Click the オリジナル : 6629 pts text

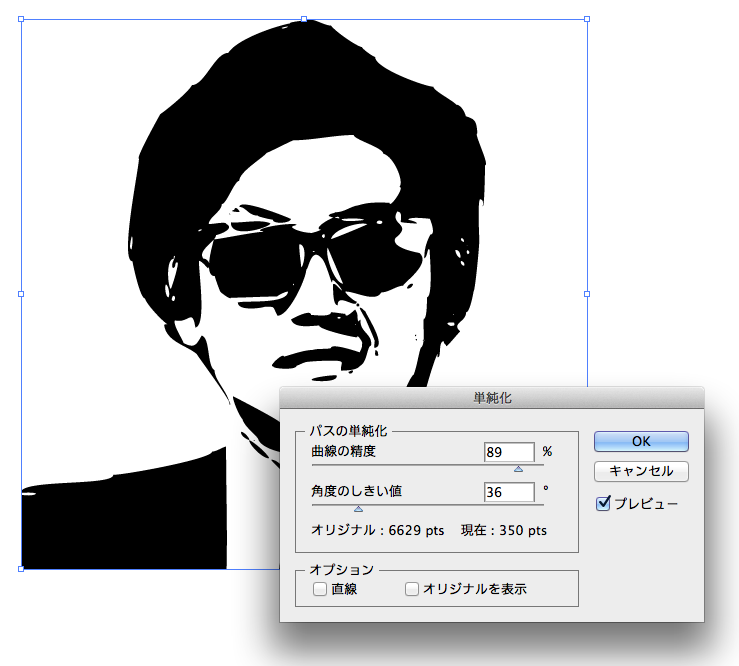(x=378, y=531)
